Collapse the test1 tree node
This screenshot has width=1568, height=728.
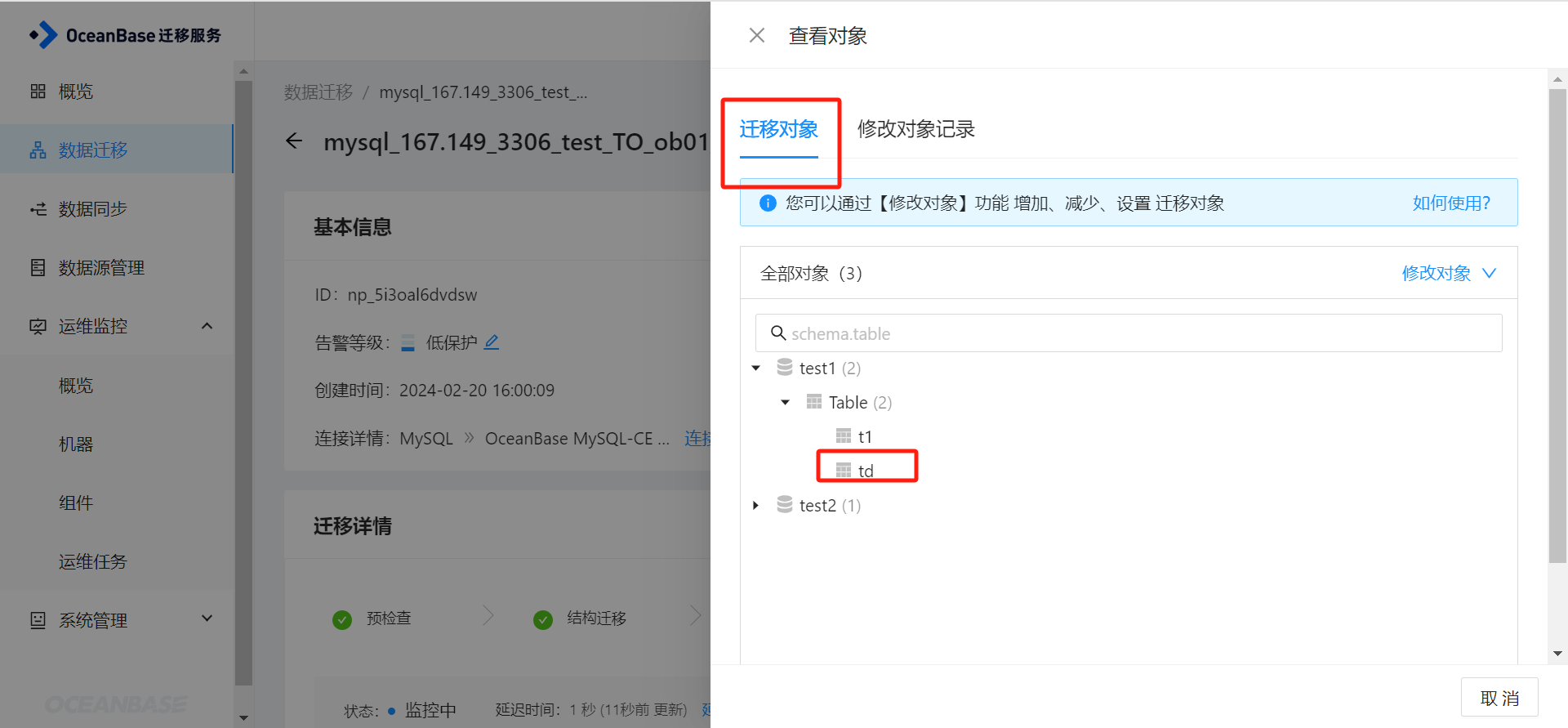point(756,368)
